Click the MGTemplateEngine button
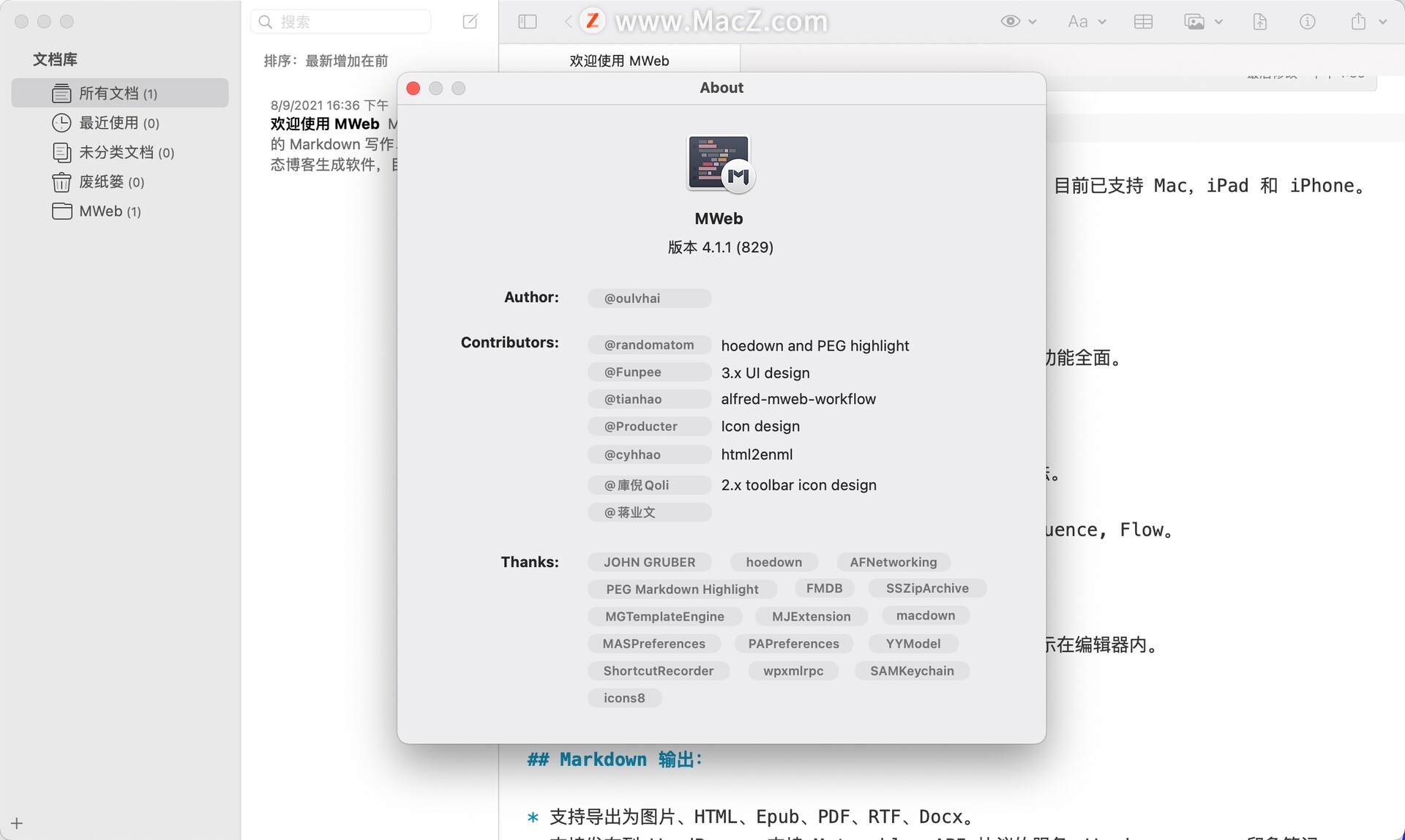 coord(664,616)
